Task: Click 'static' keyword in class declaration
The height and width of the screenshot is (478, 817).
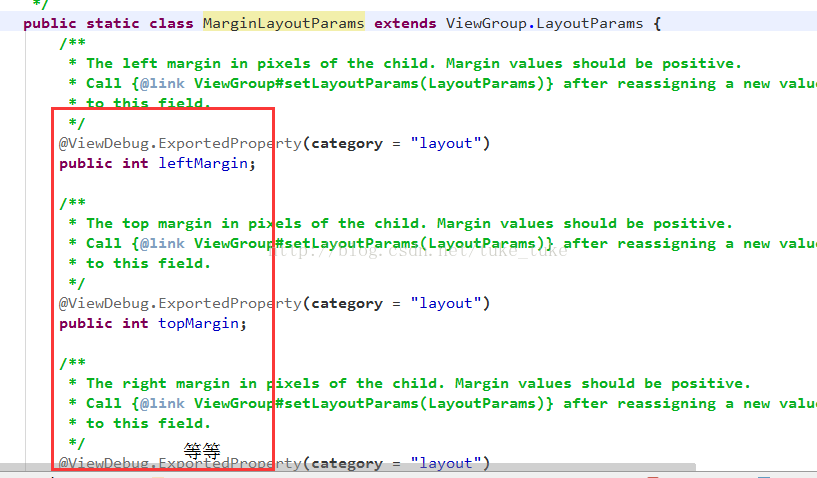Action: (113, 23)
